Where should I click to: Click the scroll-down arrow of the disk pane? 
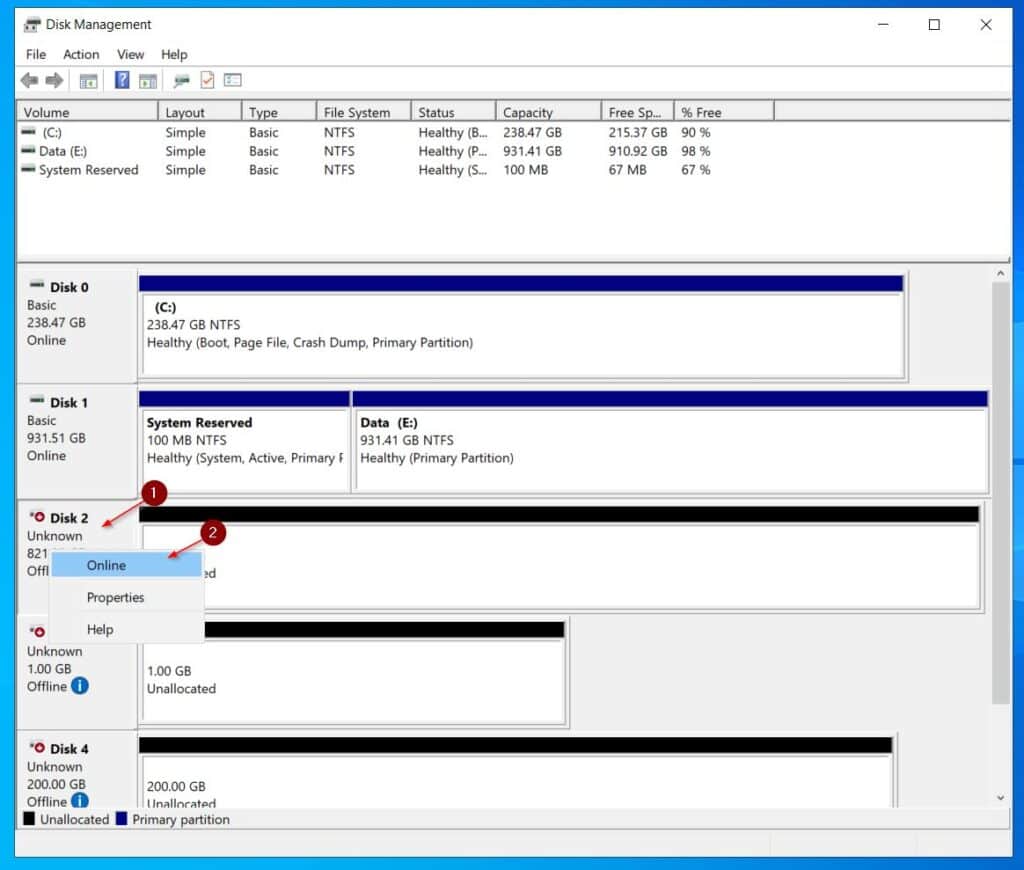click(x=1000, y=798)
